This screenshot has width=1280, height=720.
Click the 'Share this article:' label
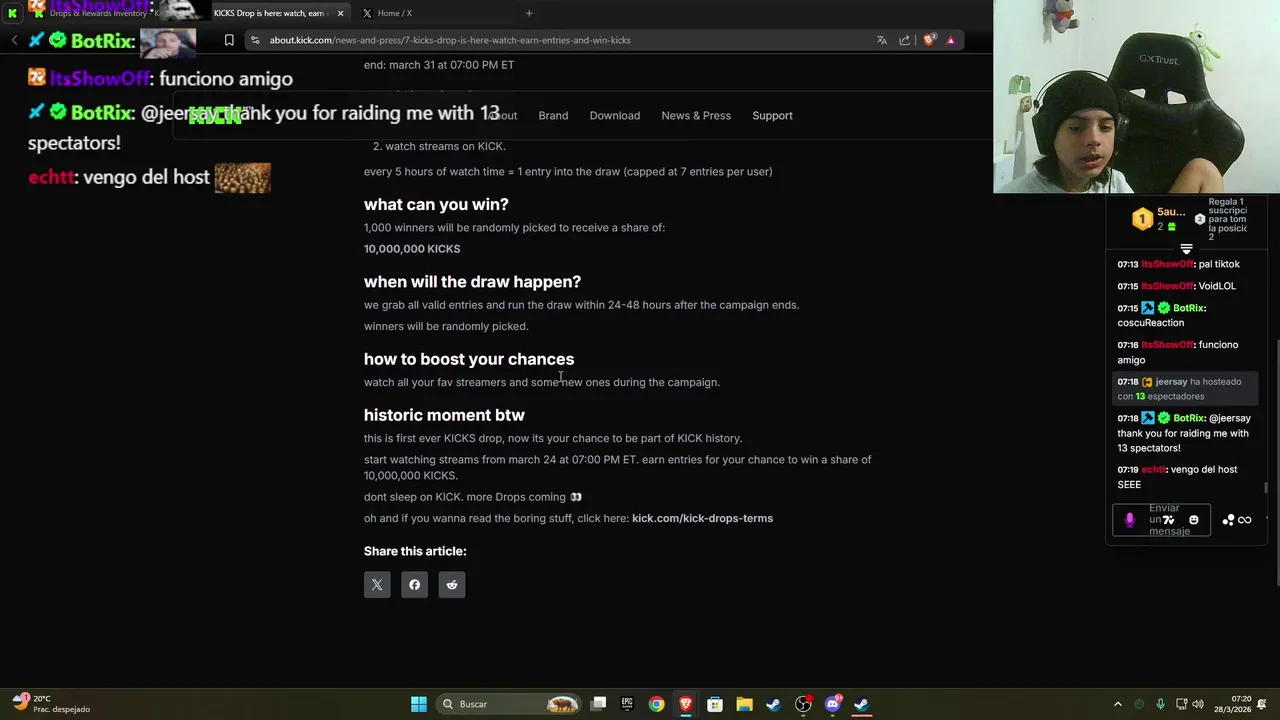pyautogui.click(x=415, y=551)
